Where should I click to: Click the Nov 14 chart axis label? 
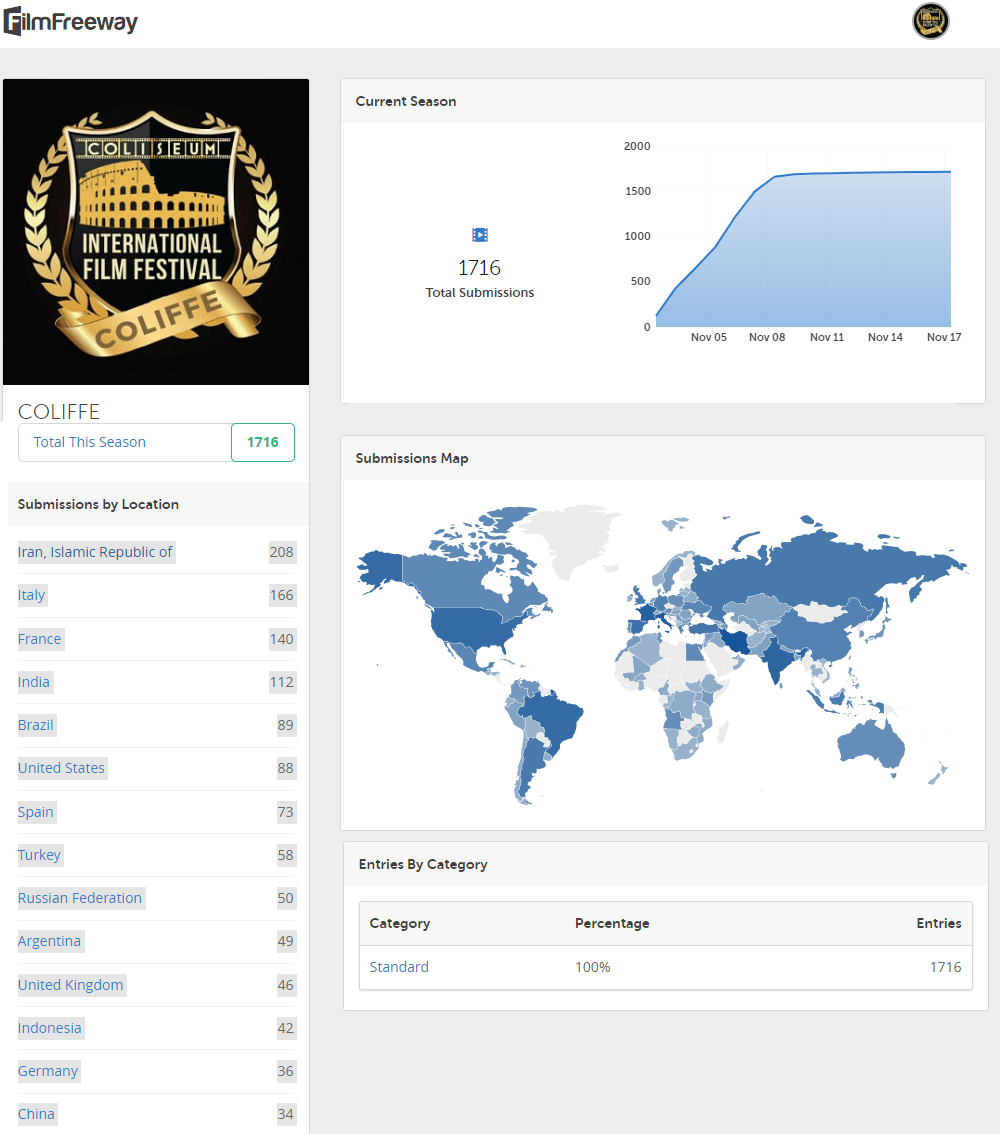pos(885,337)
